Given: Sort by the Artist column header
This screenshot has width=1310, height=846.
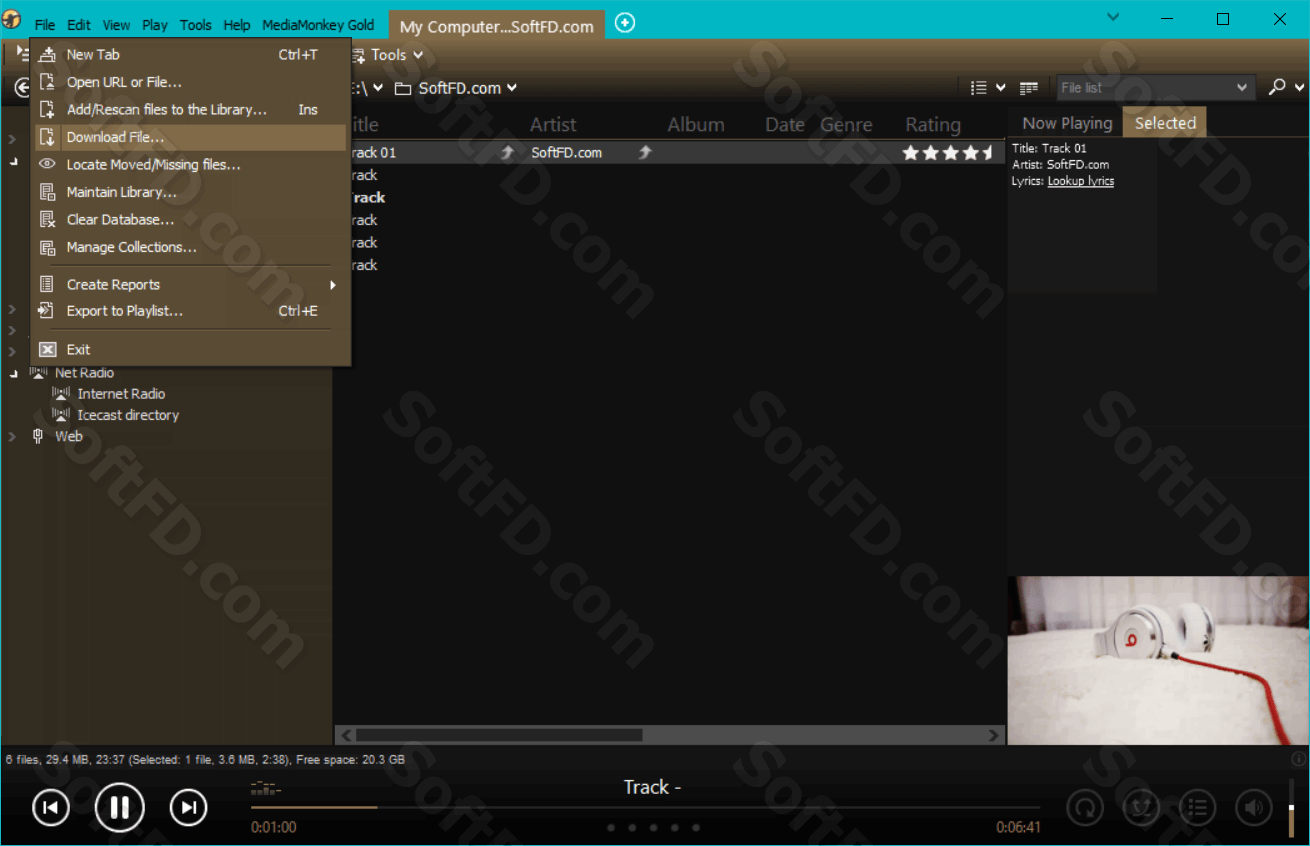Looking at the screenshot, I should coord(553,125).
